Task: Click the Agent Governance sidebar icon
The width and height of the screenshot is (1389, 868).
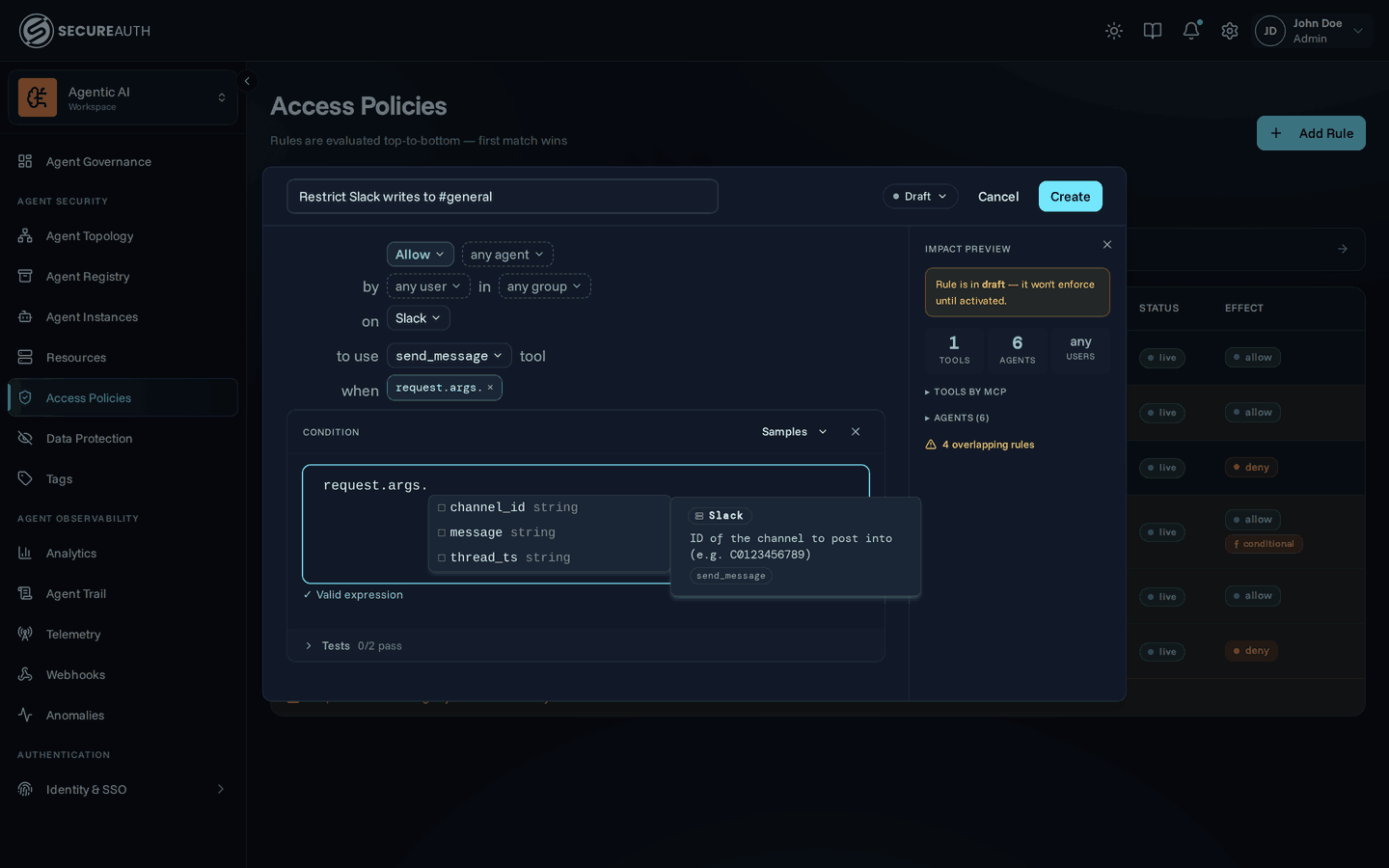Action: tap(25, 161)
